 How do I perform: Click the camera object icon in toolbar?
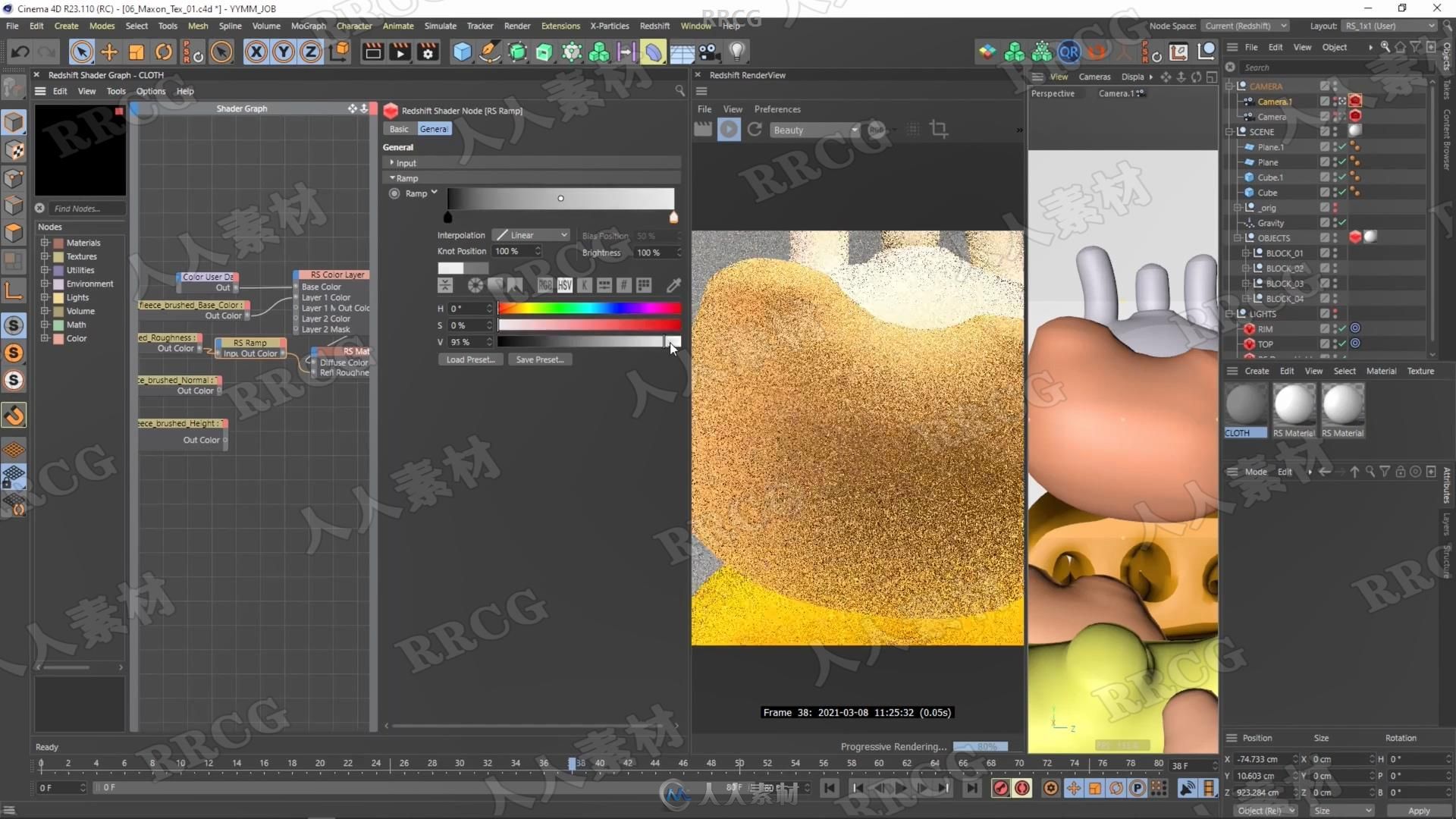pos(709,52)
